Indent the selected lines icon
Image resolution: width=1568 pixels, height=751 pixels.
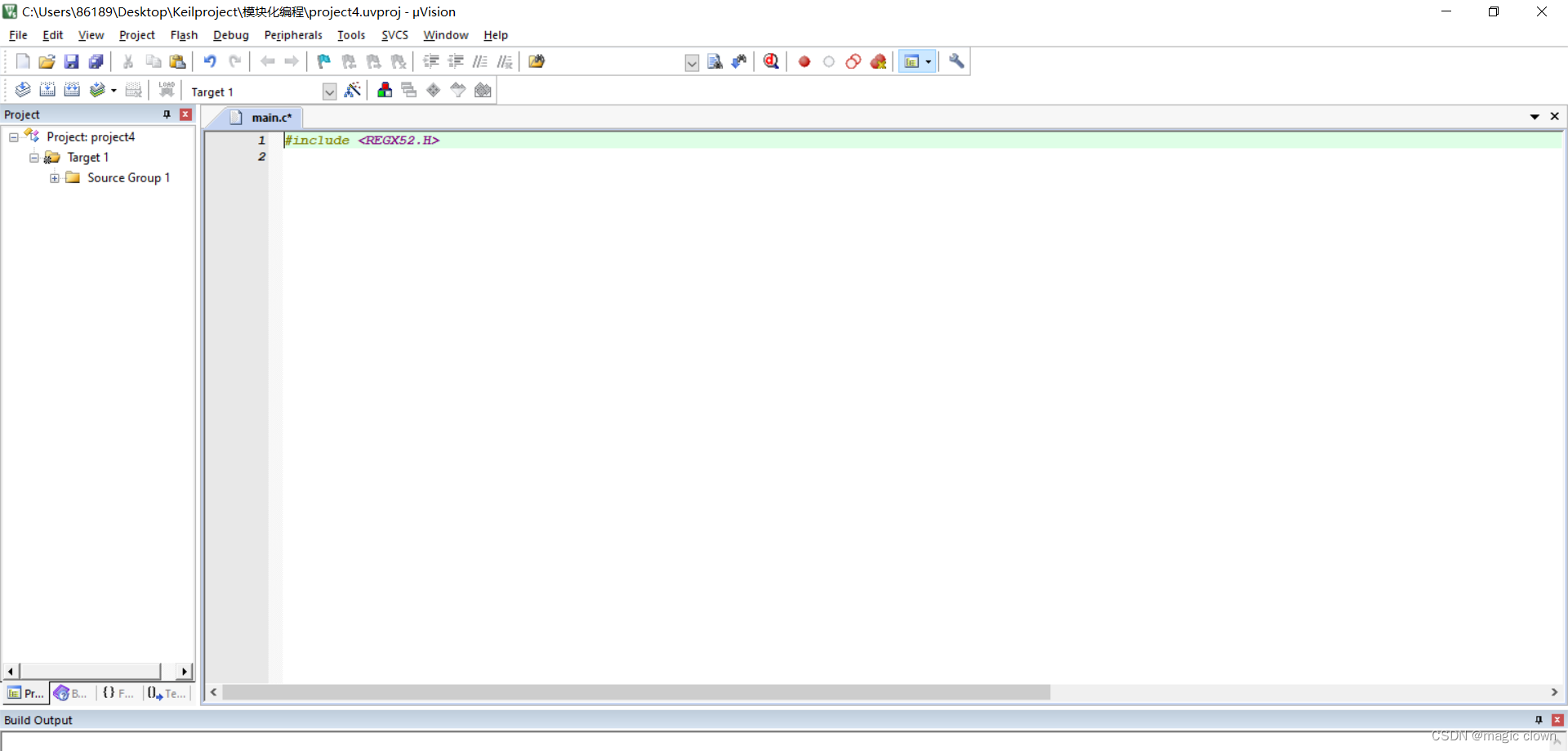point(431,61)
